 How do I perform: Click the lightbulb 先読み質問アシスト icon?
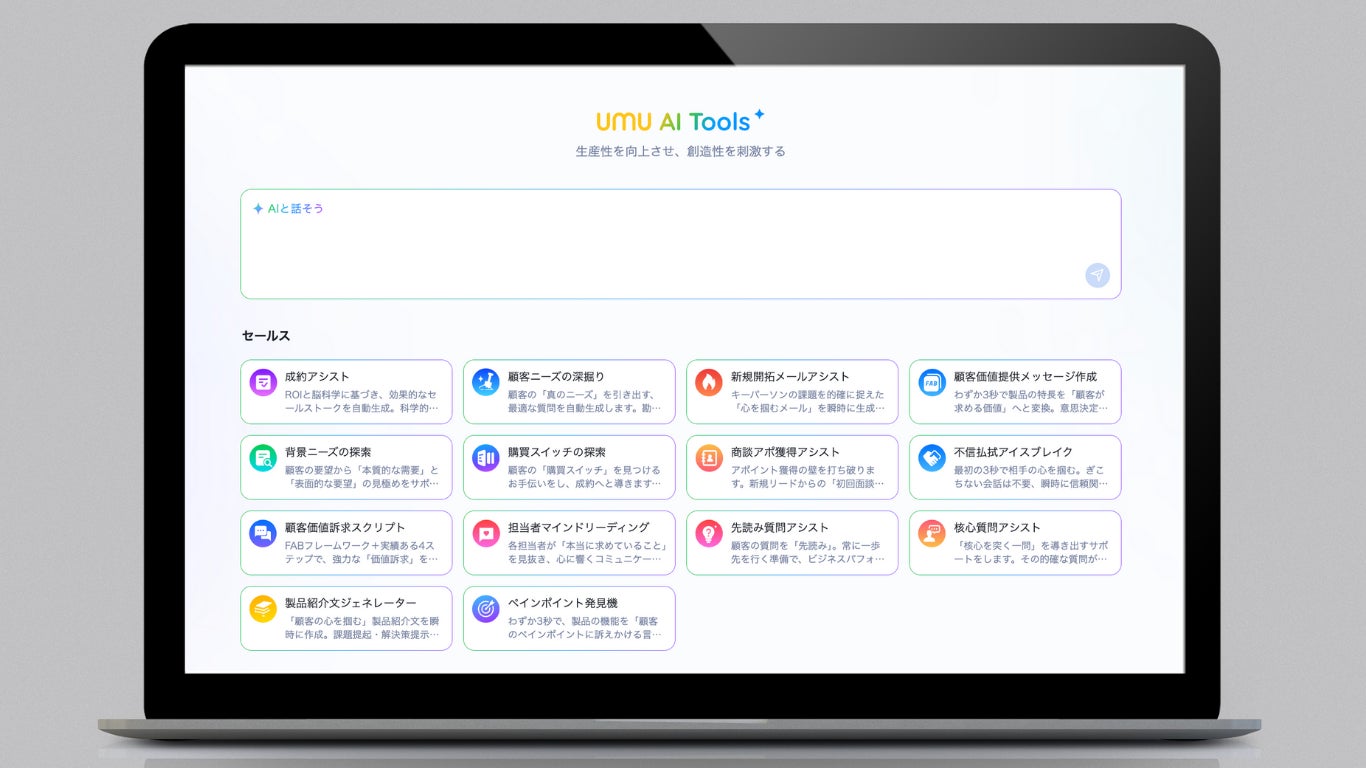(709, 533)
